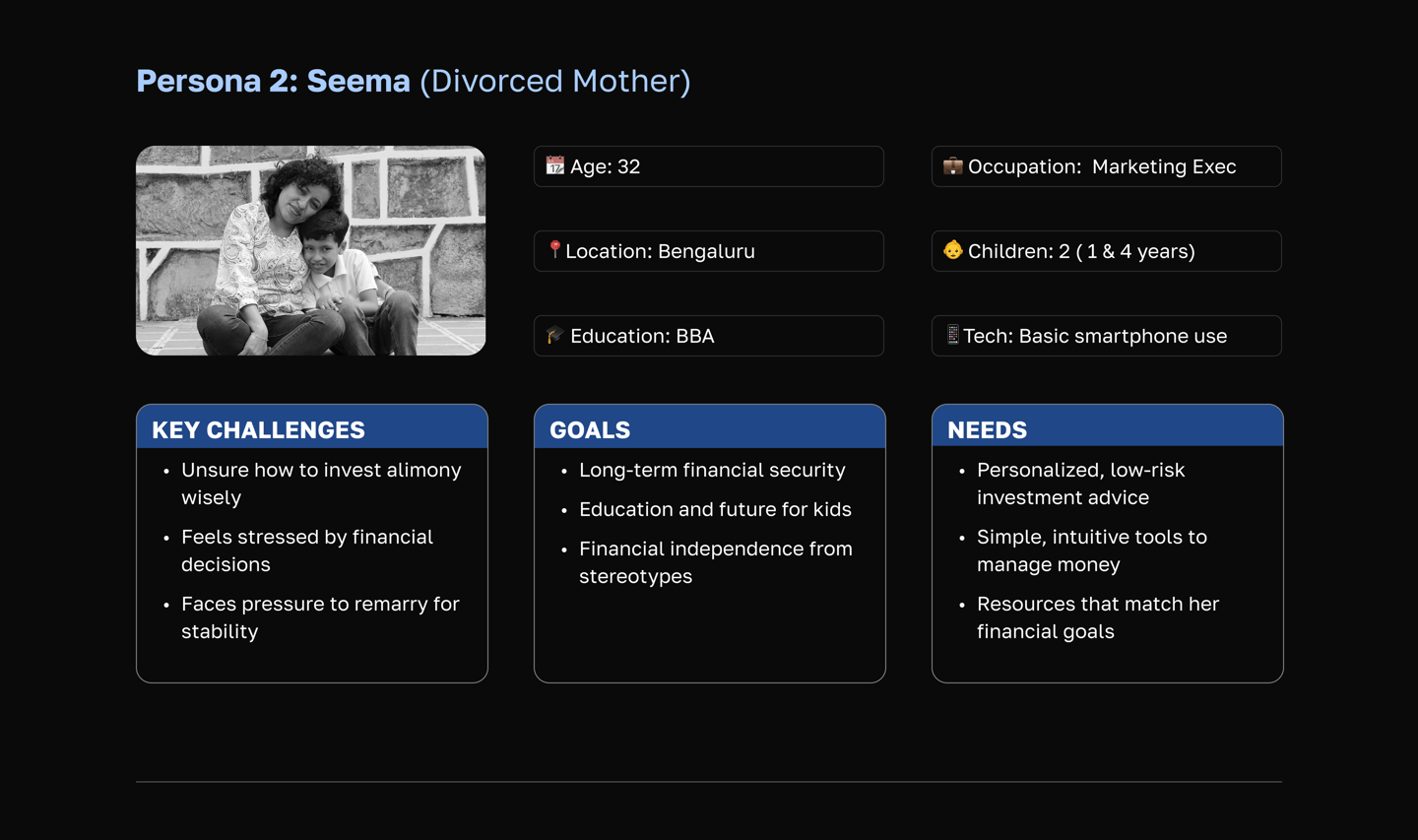
Task: Click the Persona 2: Seema title
Action: (x=274, y=81)
